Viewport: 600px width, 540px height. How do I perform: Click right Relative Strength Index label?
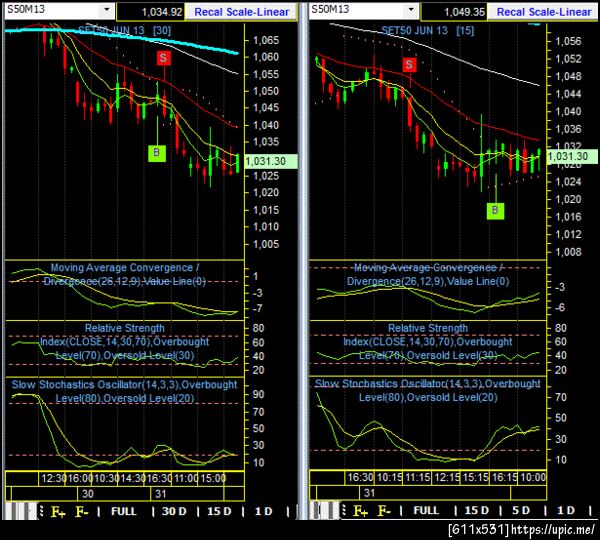[428, 342]
